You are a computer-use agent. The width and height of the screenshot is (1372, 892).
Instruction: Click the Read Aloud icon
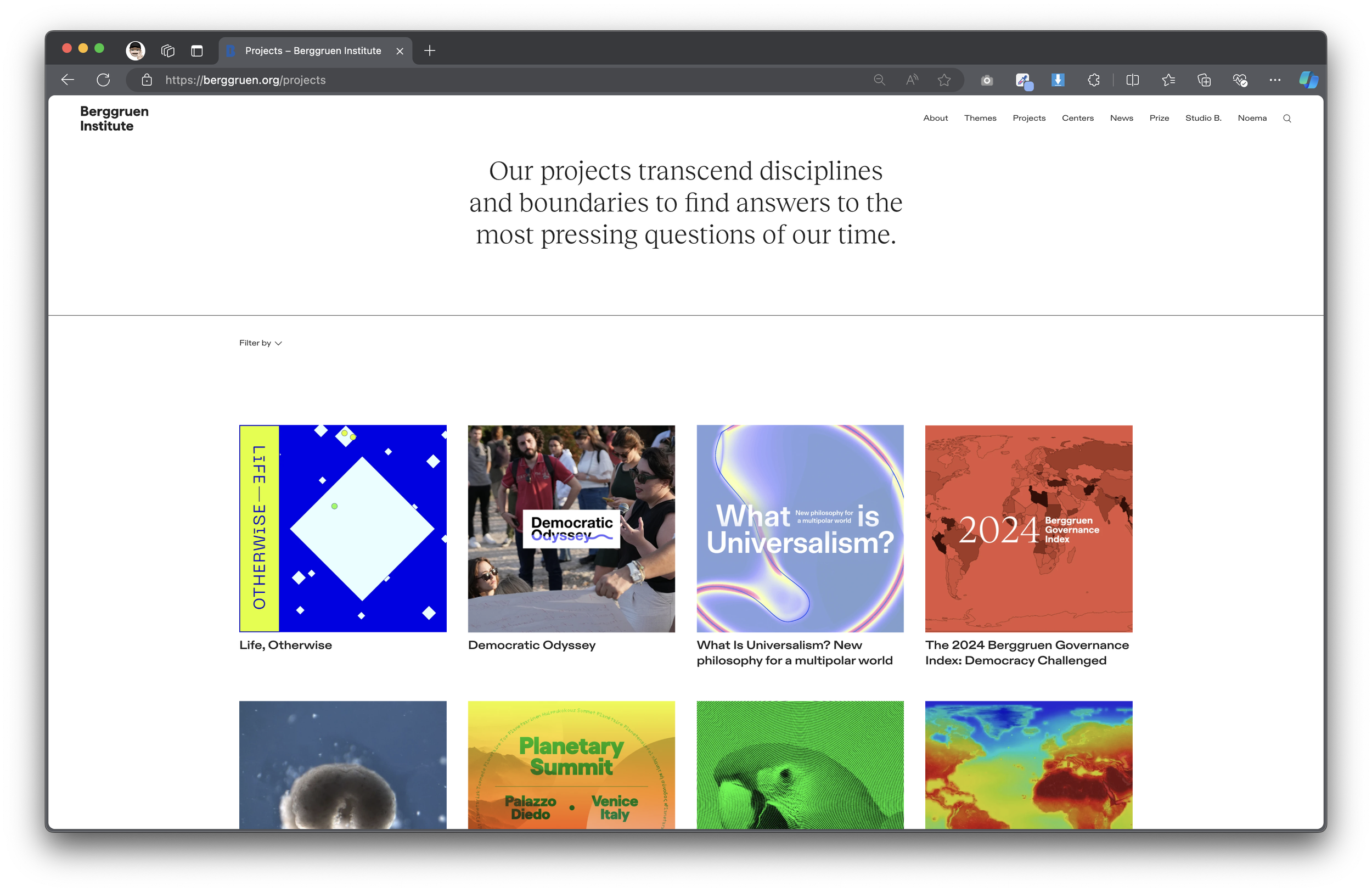pos(912,80)
